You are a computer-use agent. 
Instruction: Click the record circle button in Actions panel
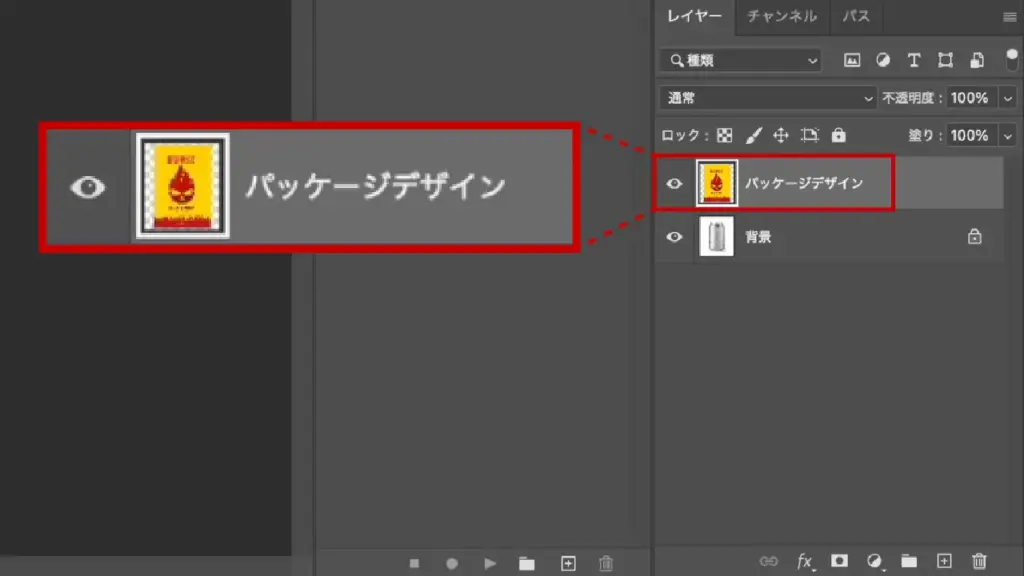tap(452, 564)
